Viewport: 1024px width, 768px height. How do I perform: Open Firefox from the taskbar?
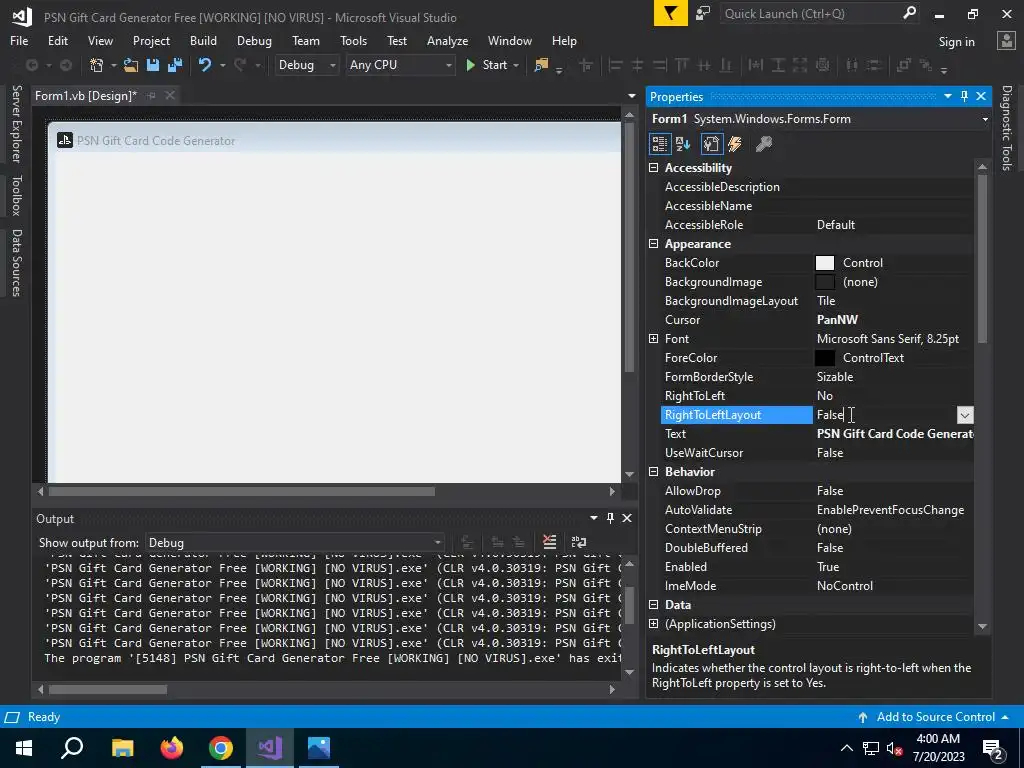(172, 748)
